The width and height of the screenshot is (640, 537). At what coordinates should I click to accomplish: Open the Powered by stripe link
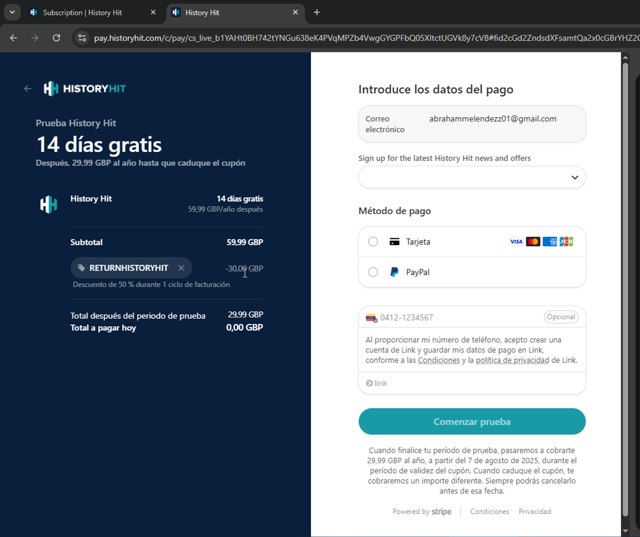tap(422, 512)
